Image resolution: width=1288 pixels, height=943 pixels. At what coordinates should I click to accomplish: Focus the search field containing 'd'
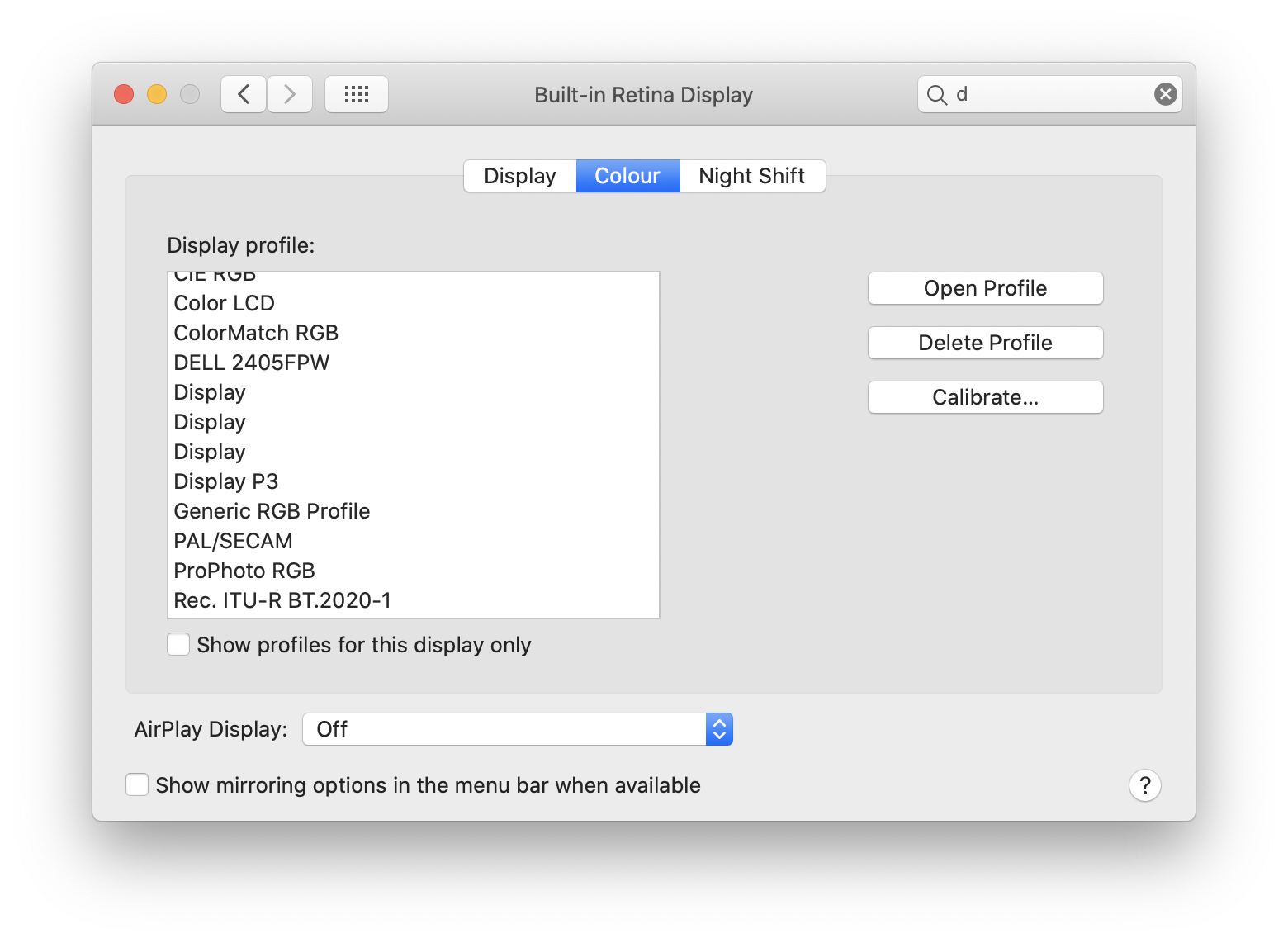(1049, 94)
